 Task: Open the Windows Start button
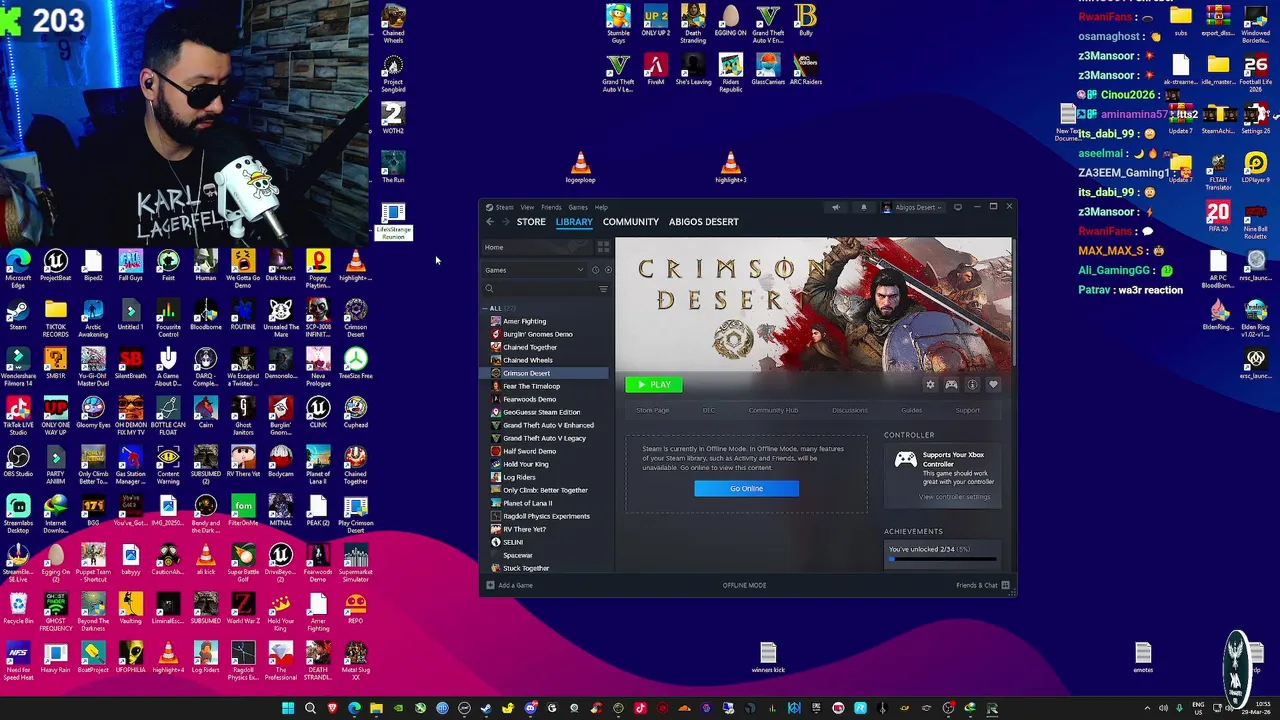288,708
